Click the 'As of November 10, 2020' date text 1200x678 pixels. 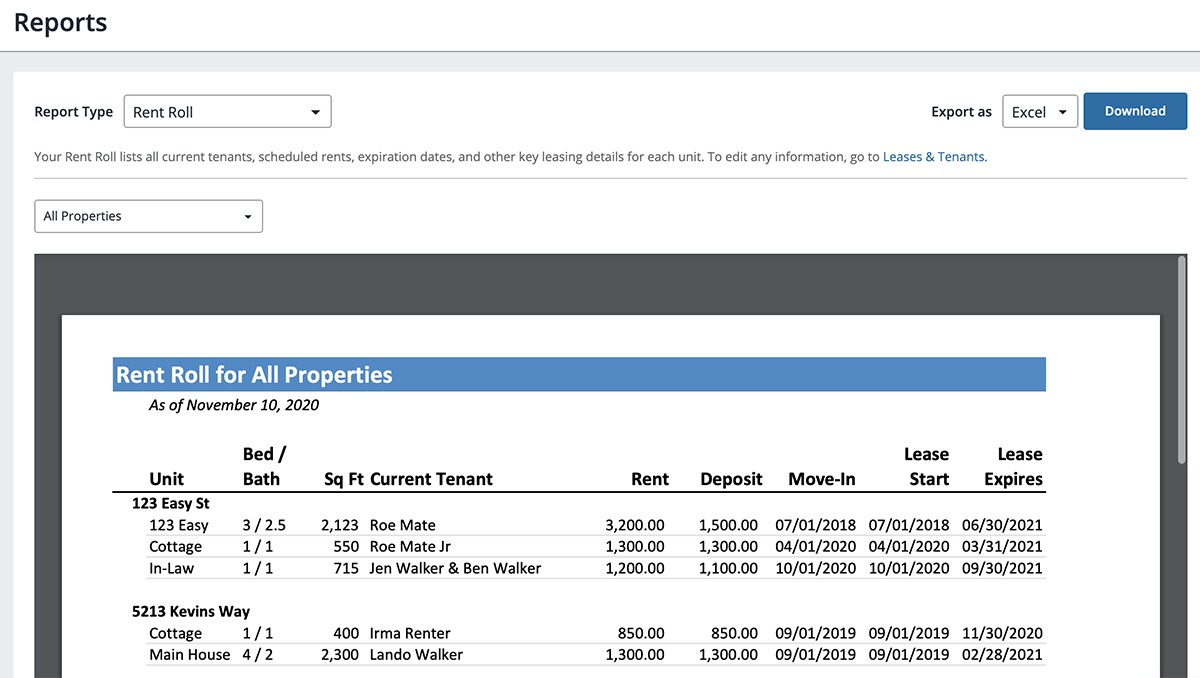[233, 405]
